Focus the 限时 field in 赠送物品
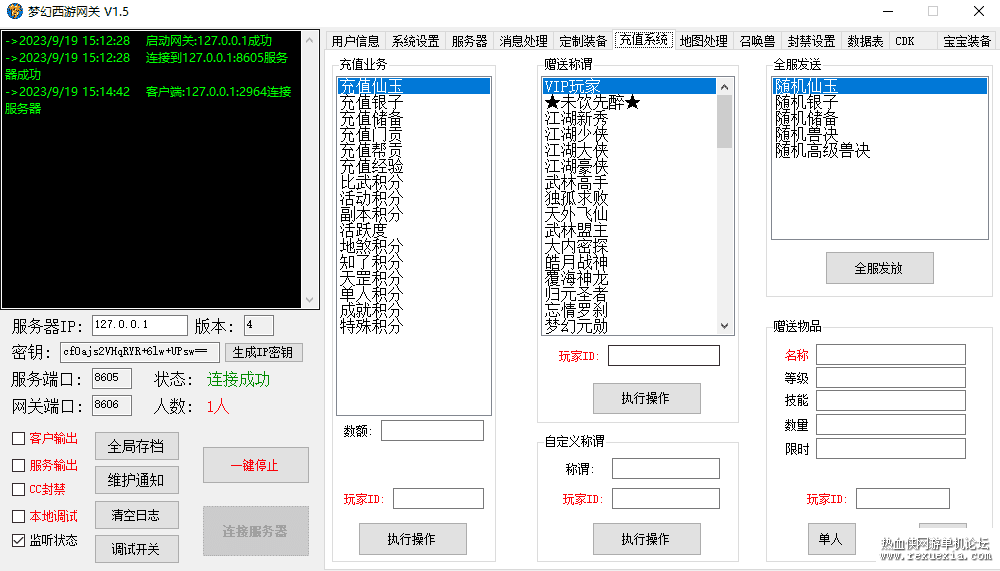This screenshot has width=1000, height=571. point(891,449)
